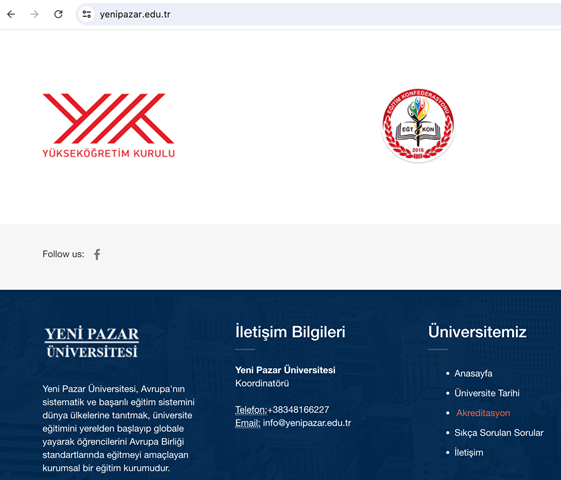
Task: Visit the Facebook page via the f icon
Action: pyautogui.click(x=97, y=254)
